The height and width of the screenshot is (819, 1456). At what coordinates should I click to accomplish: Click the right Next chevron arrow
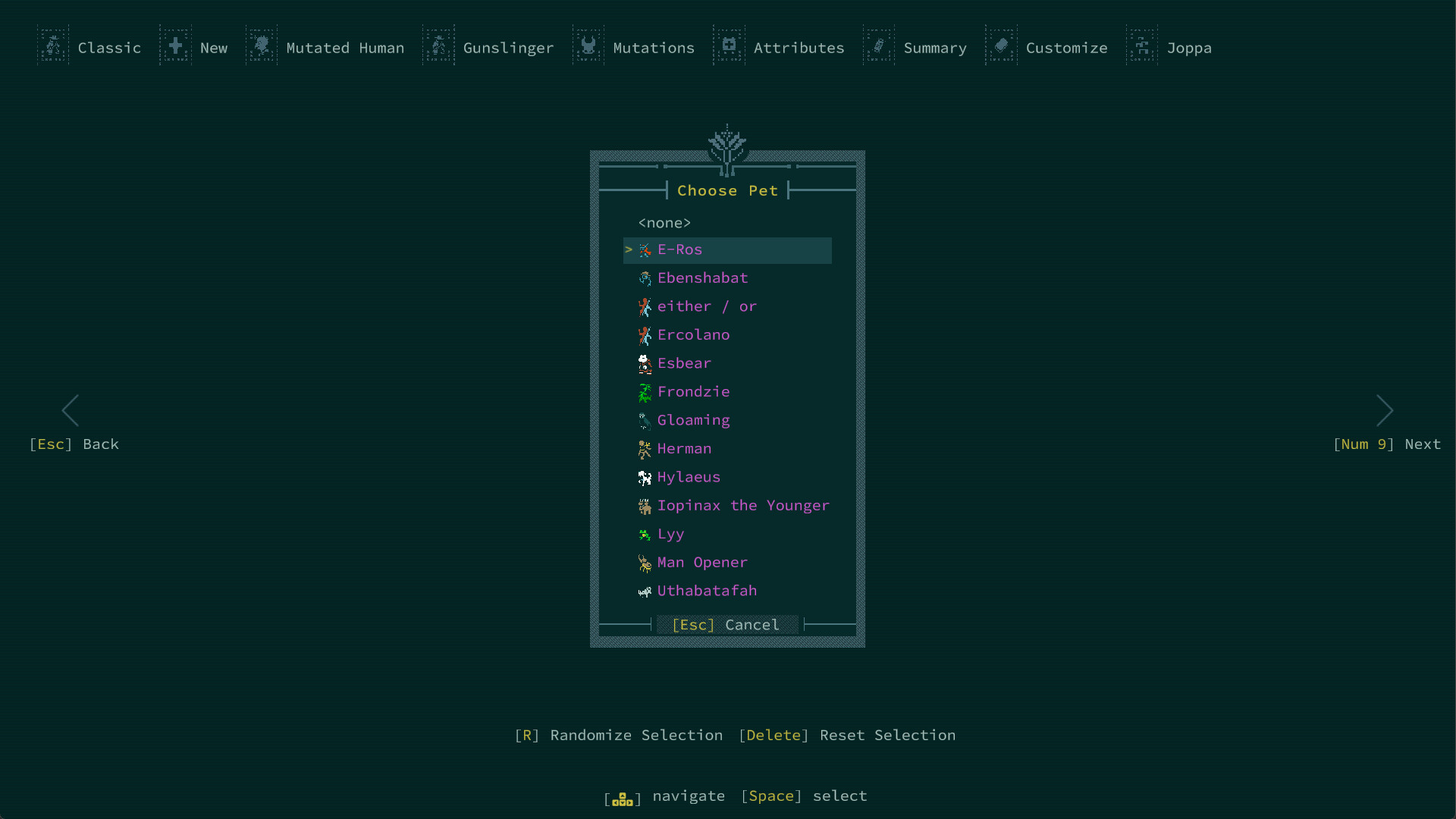[x=1385, y=410]
